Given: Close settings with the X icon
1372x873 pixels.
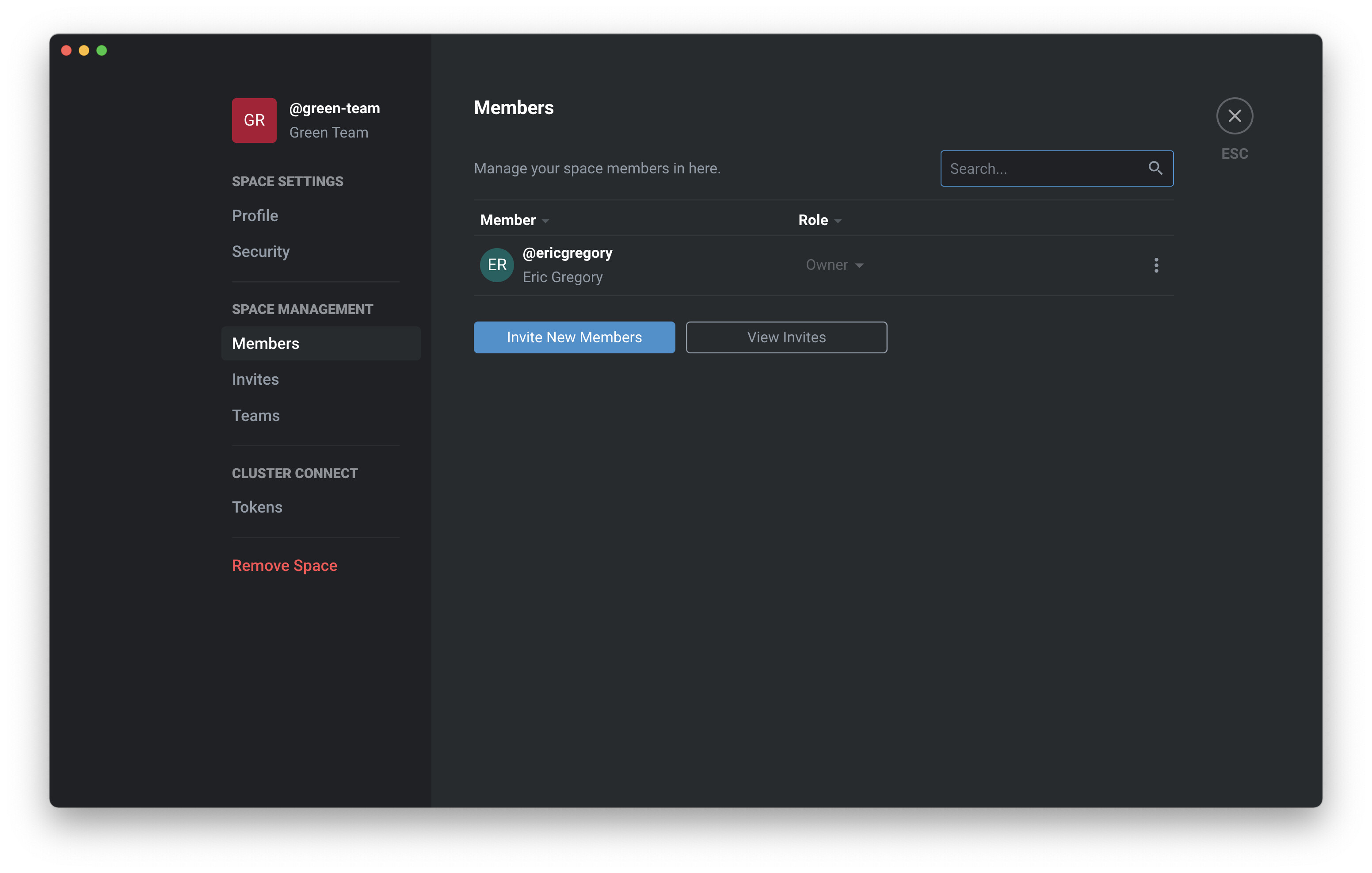Looking at the screenshot, I should (x=1234, y=116).
